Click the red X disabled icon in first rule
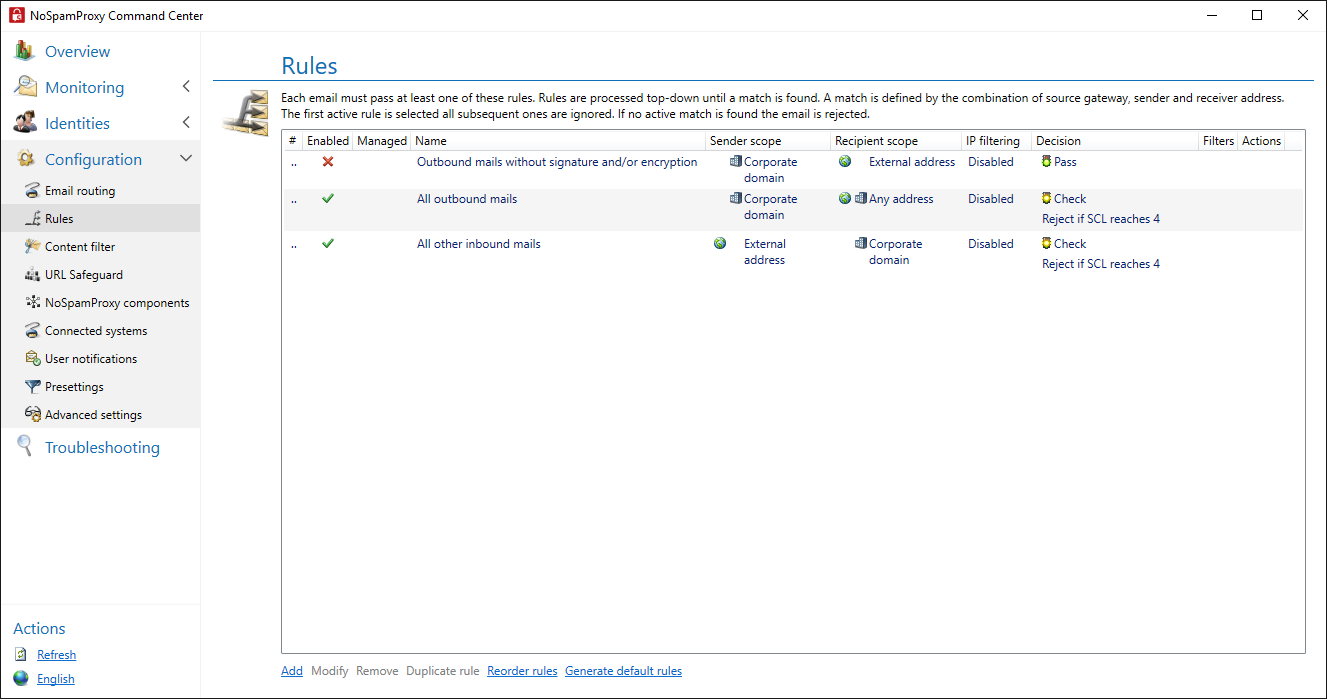Viewport: 1327px width, 699px height. pyautogui.click(x=327, y=162)
